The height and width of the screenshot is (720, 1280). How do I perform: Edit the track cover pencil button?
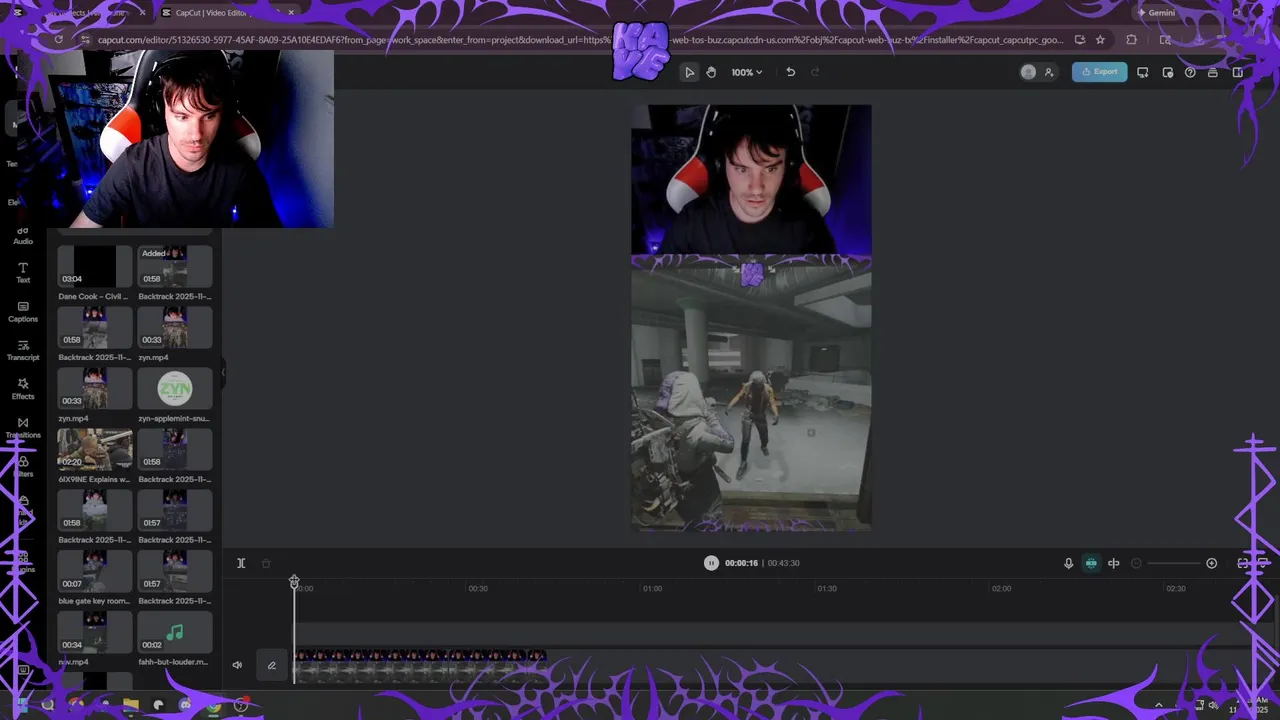[x=271, y=665]
